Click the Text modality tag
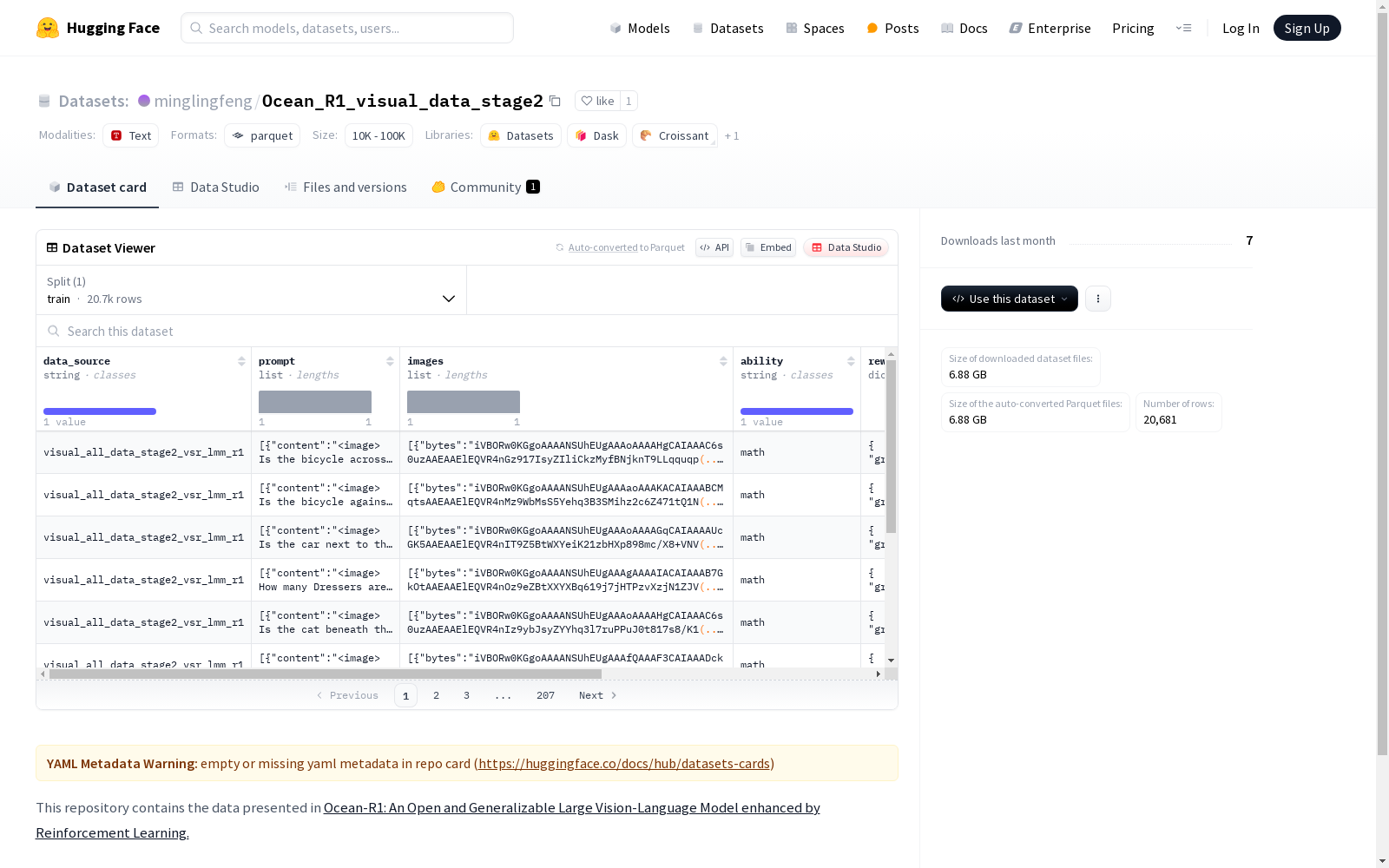The image size is (1389, 868). (x=131, y=135)
